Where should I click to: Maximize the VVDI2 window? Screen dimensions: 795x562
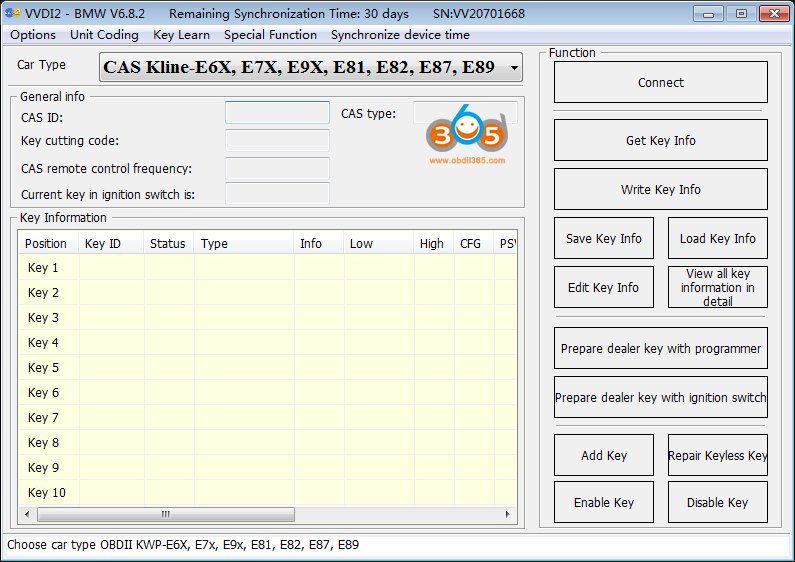741,14
